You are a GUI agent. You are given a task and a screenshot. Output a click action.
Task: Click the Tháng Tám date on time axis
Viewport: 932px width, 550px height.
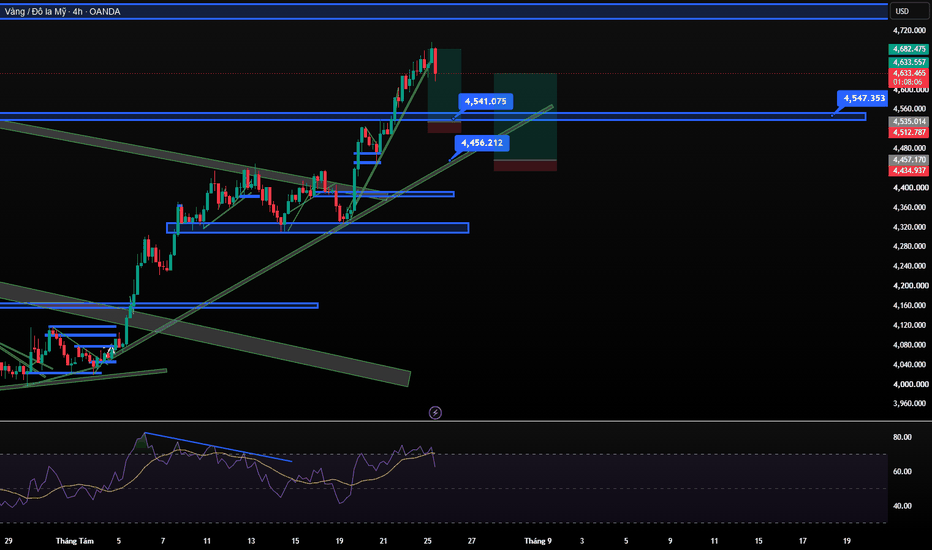click(75, 540)
